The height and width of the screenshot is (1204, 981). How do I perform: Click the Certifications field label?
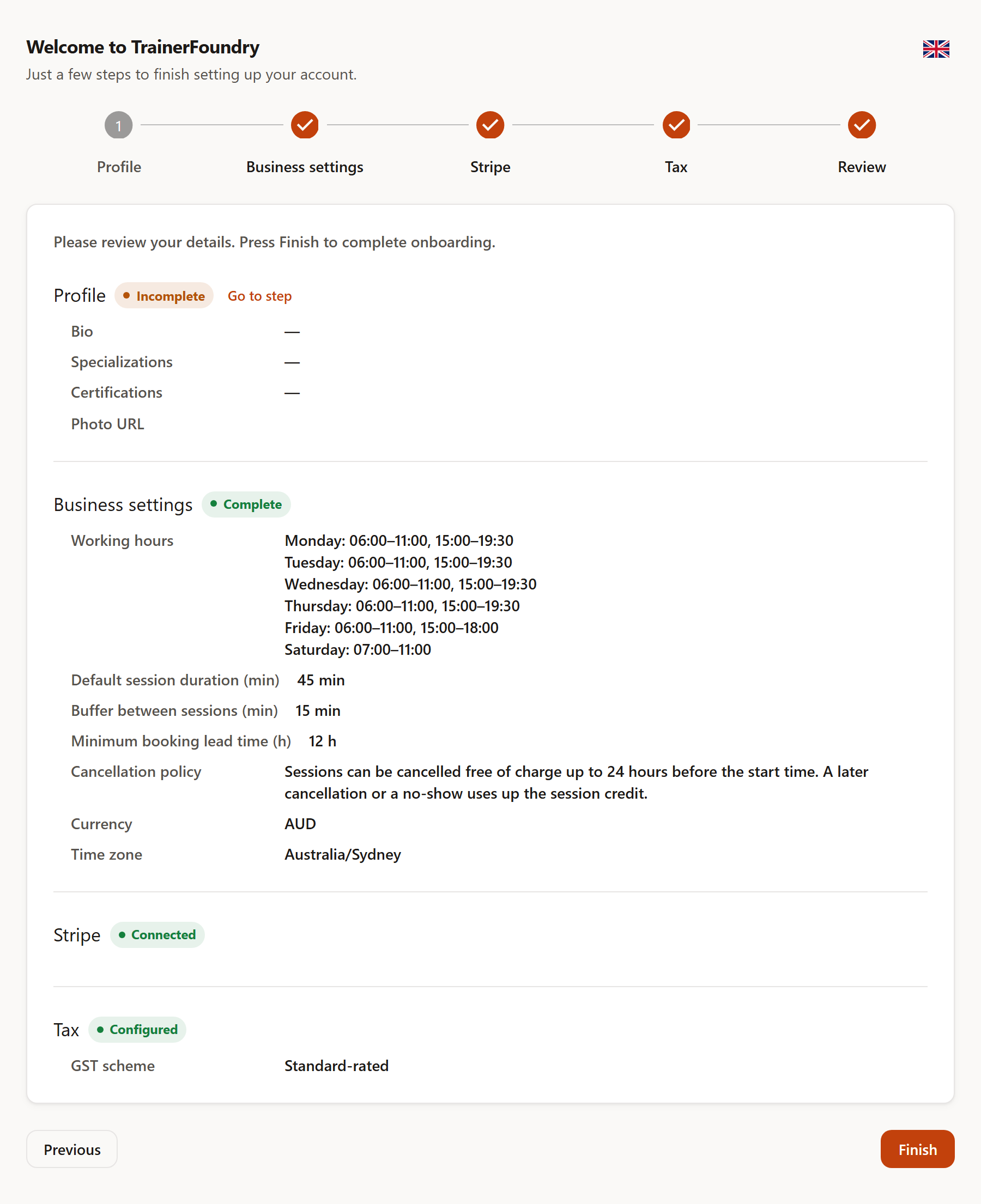click(x=117, y=392)
